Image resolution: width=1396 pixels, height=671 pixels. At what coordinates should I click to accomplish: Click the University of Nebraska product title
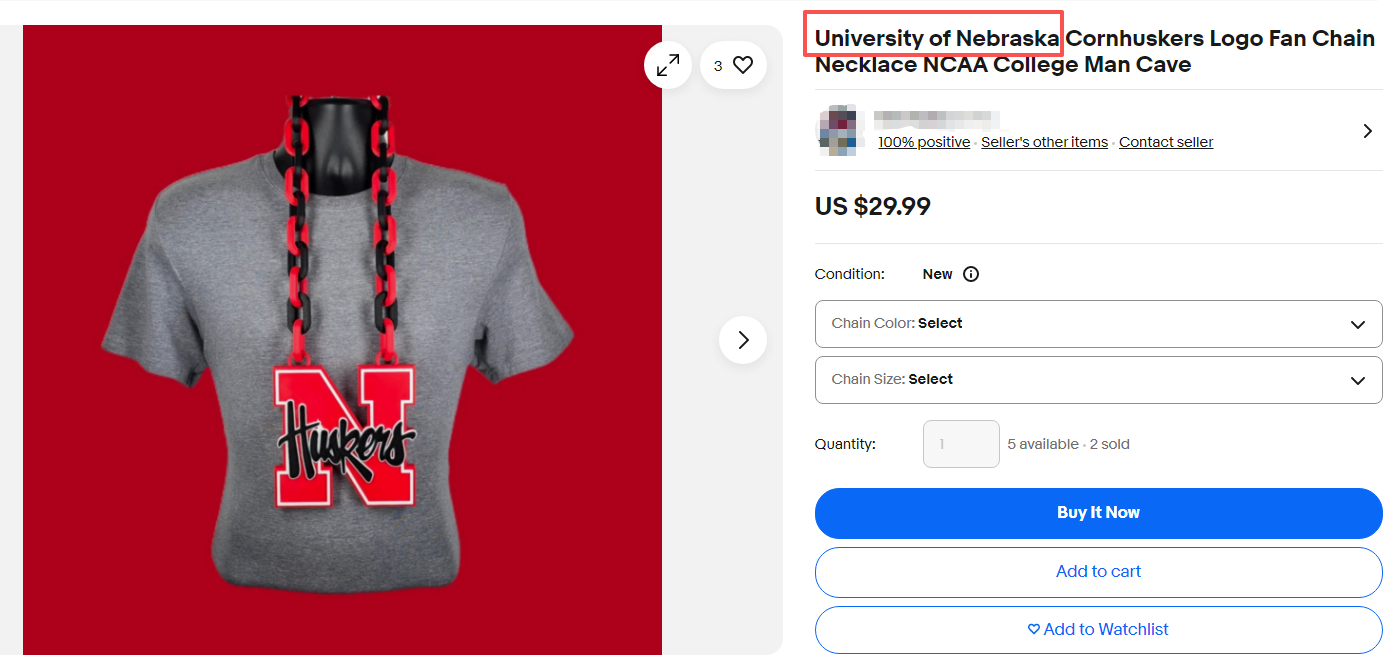(1094, 51)
